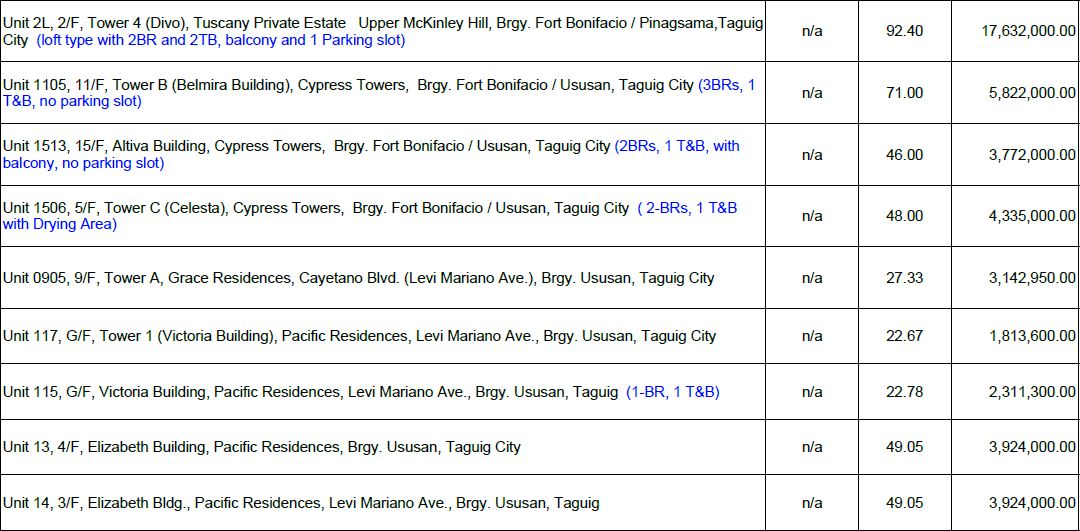The width and height of the screenshot is (1080, 531).
Task: Click the 3,142,950.00 price value
Action: point(1032,278)
